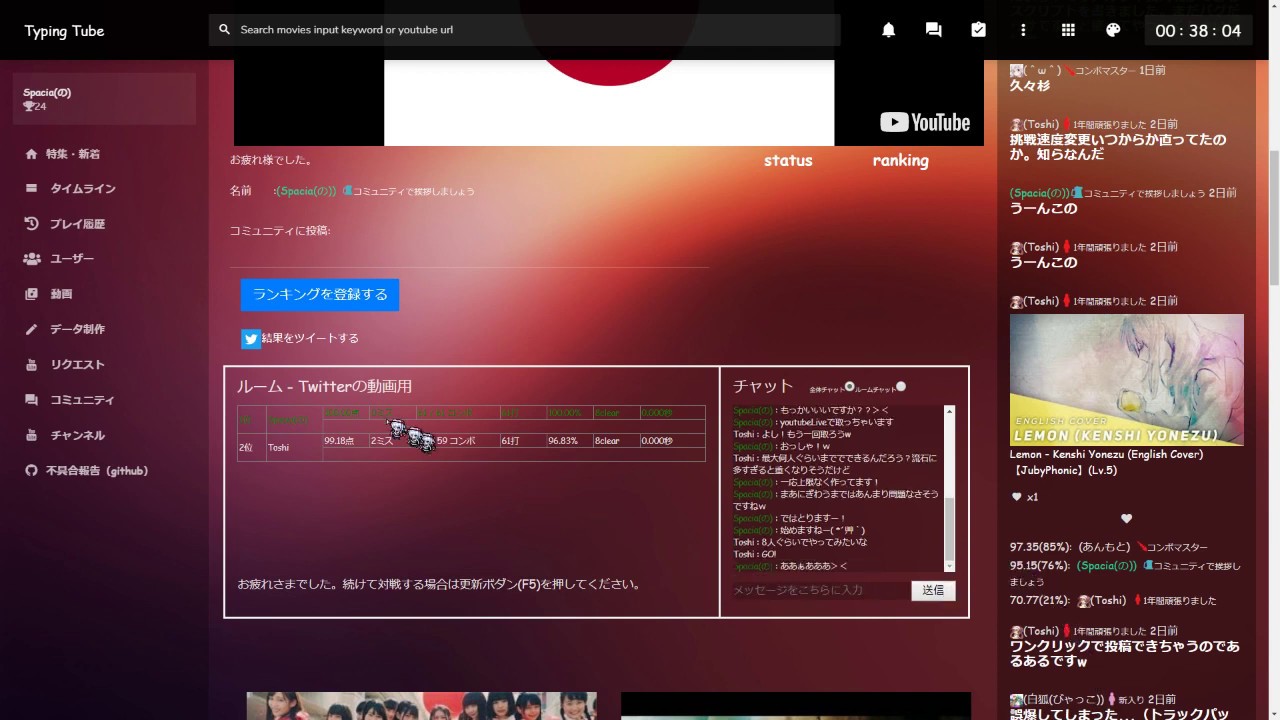The image size is (1280, 720).
Task: Open post 挑戦速度変更いつからか直ってたのか
Action: [x=1118, y=147]
